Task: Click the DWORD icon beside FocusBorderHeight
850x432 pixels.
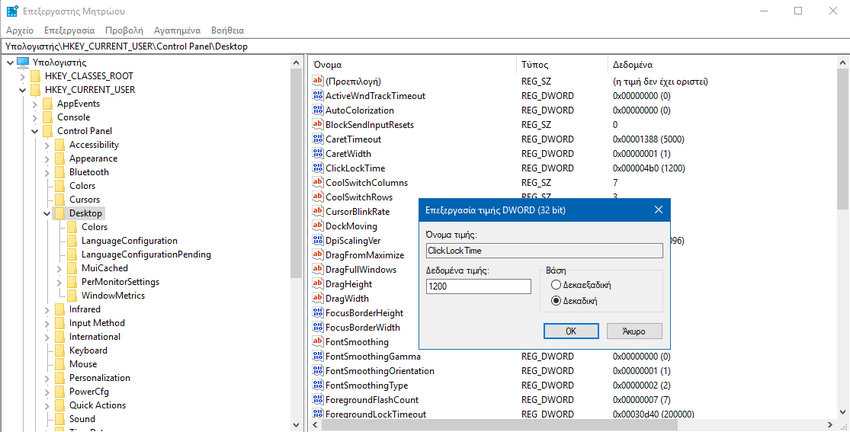Action: point(318,313)
